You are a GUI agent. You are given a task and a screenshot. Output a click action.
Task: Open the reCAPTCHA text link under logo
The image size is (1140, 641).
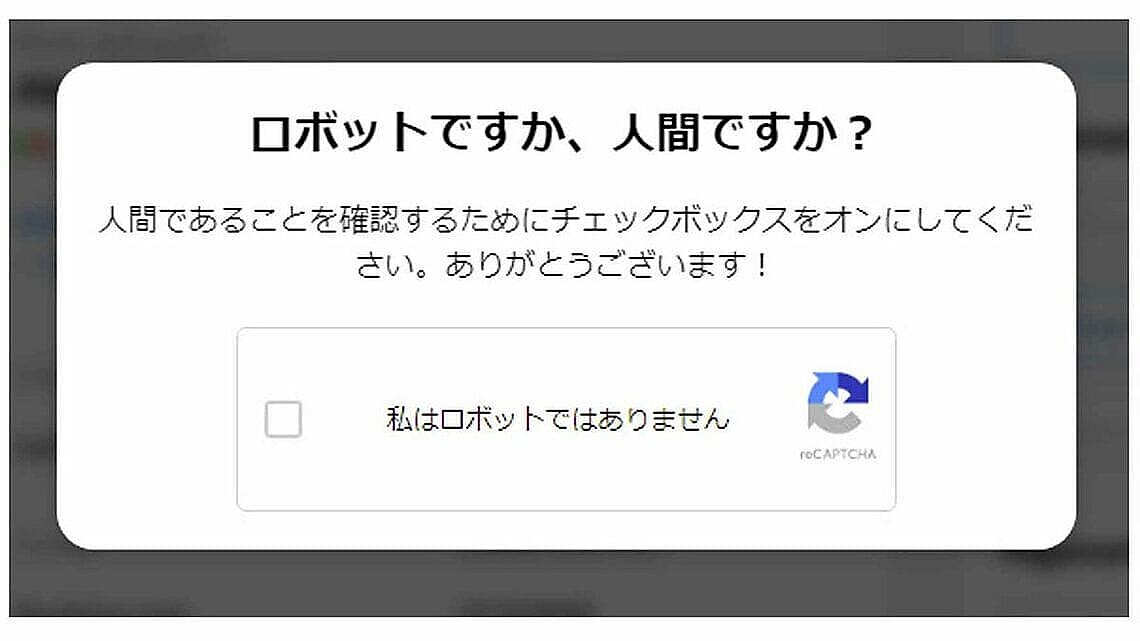(x=838, y=454)
